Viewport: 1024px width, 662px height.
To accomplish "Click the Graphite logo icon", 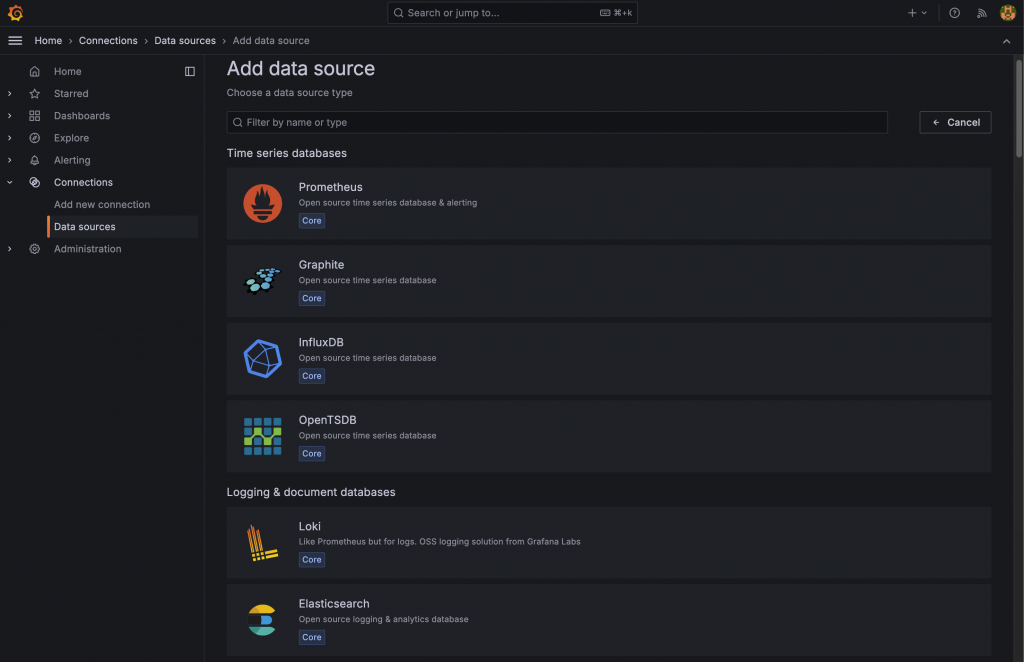I will [263, 281].
